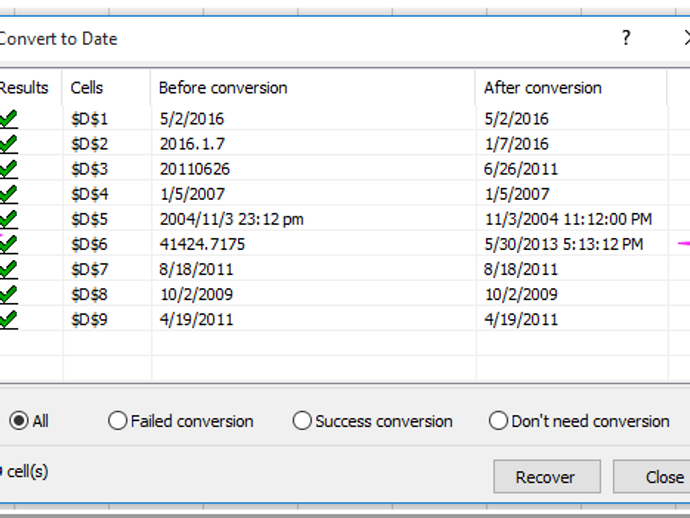This screenshot has width=690, height=518.
Task: Click the After conversion column header
Action: [x=543, y=88]
